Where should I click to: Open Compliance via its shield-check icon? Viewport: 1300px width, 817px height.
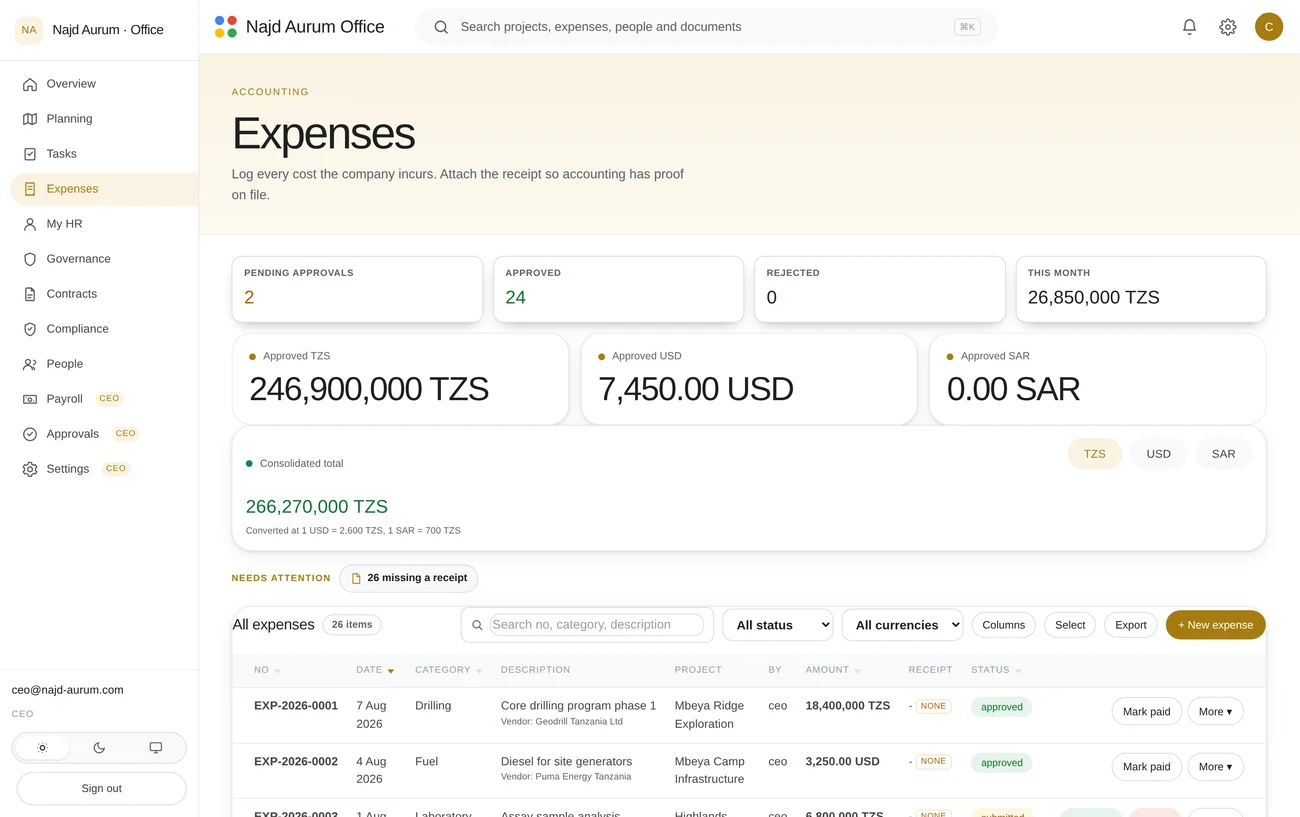pos(30,329)
